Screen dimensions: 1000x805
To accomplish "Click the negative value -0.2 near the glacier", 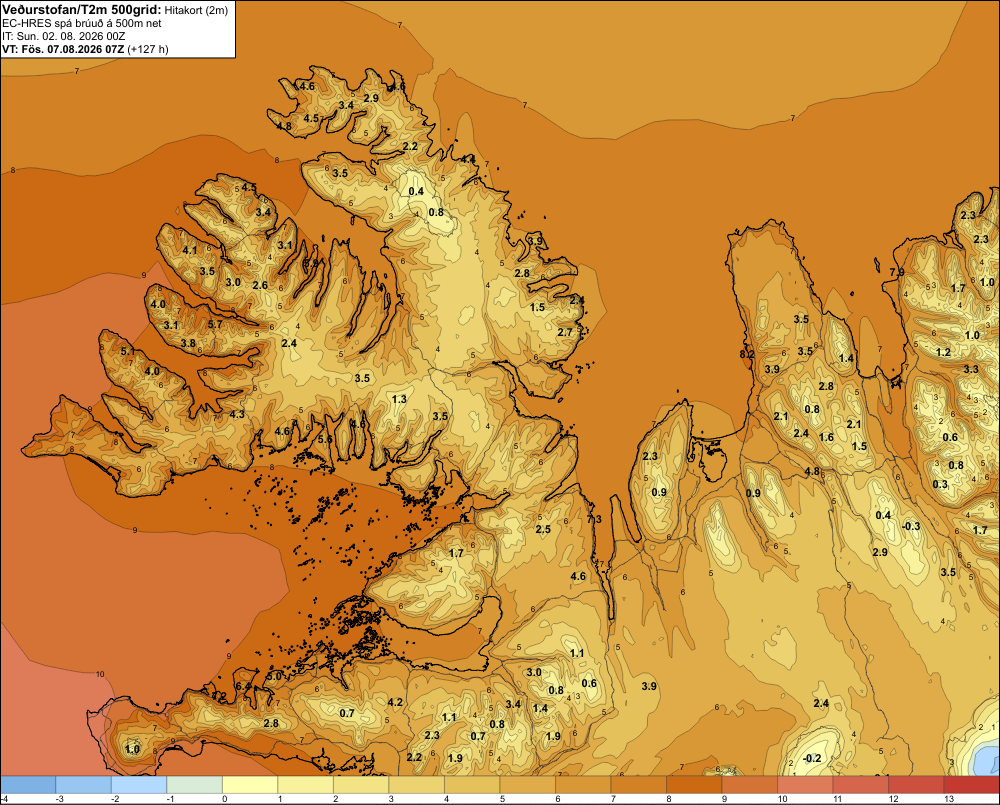I will [812, 758].
